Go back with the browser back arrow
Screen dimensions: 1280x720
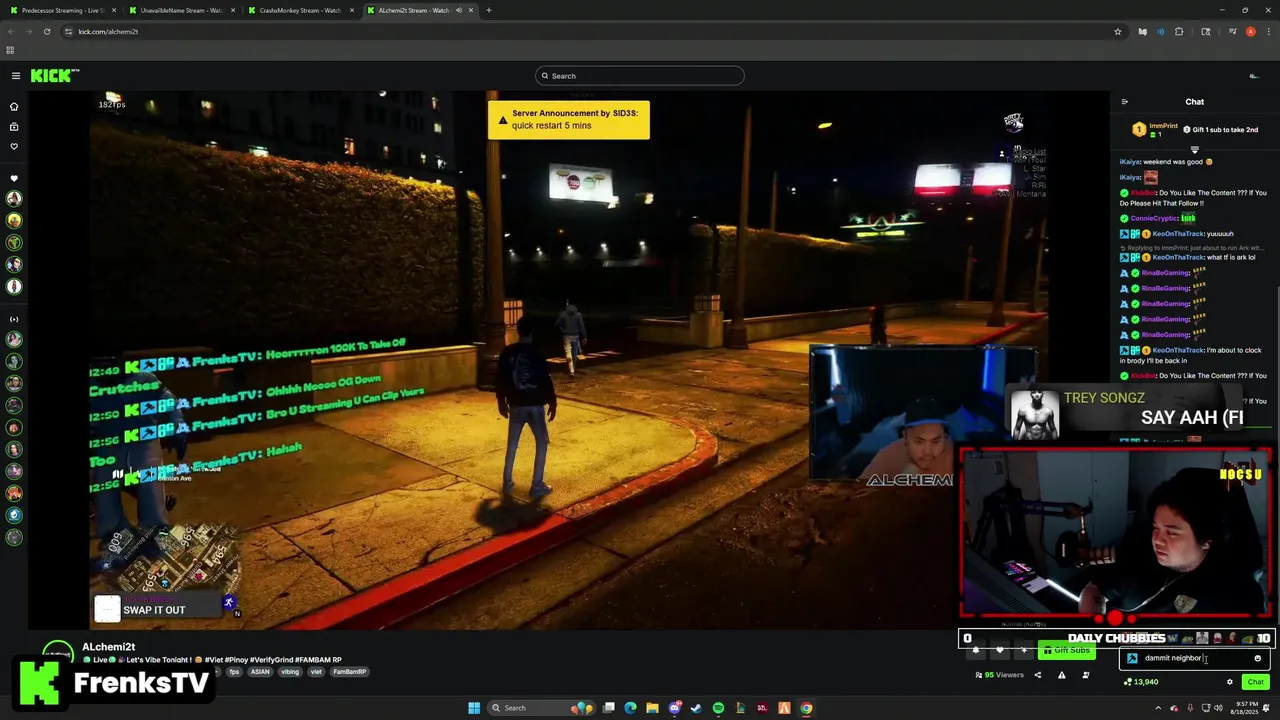pos(11,31)
